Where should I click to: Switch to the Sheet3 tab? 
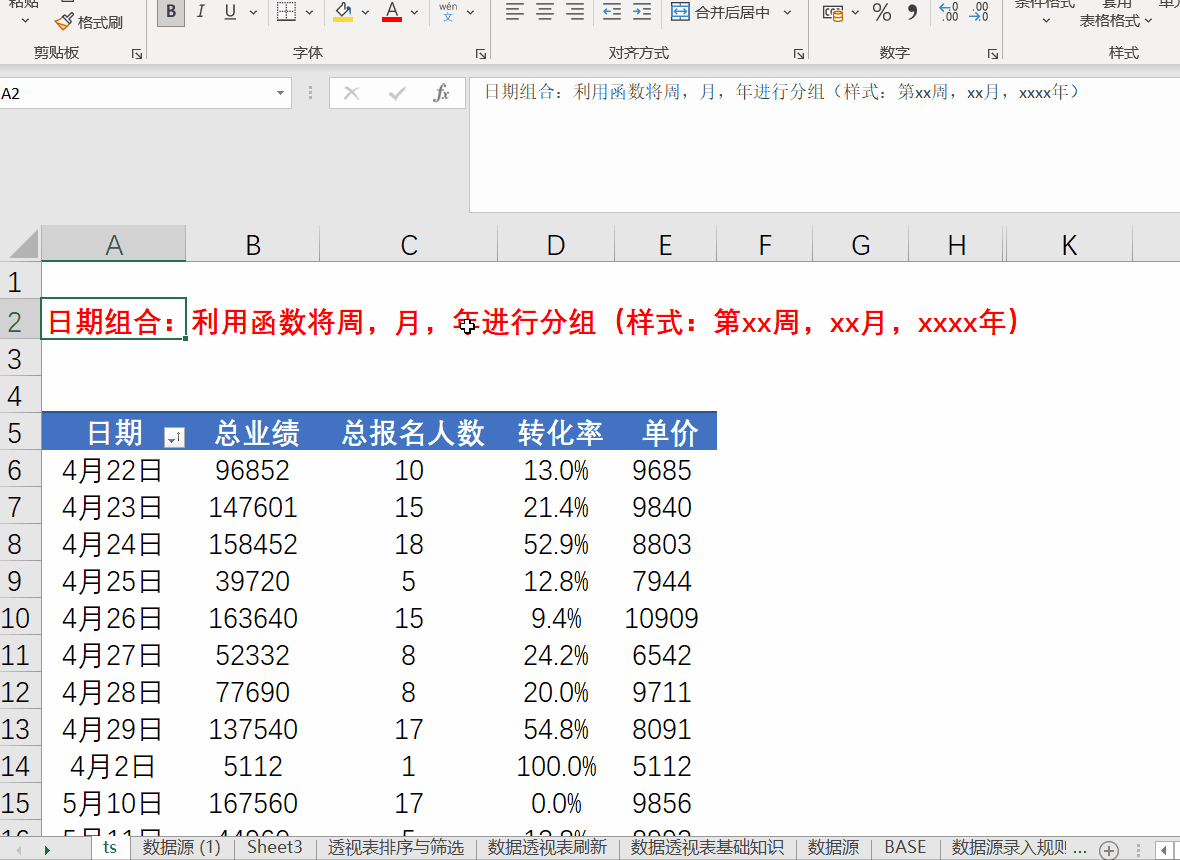(274, 847)
